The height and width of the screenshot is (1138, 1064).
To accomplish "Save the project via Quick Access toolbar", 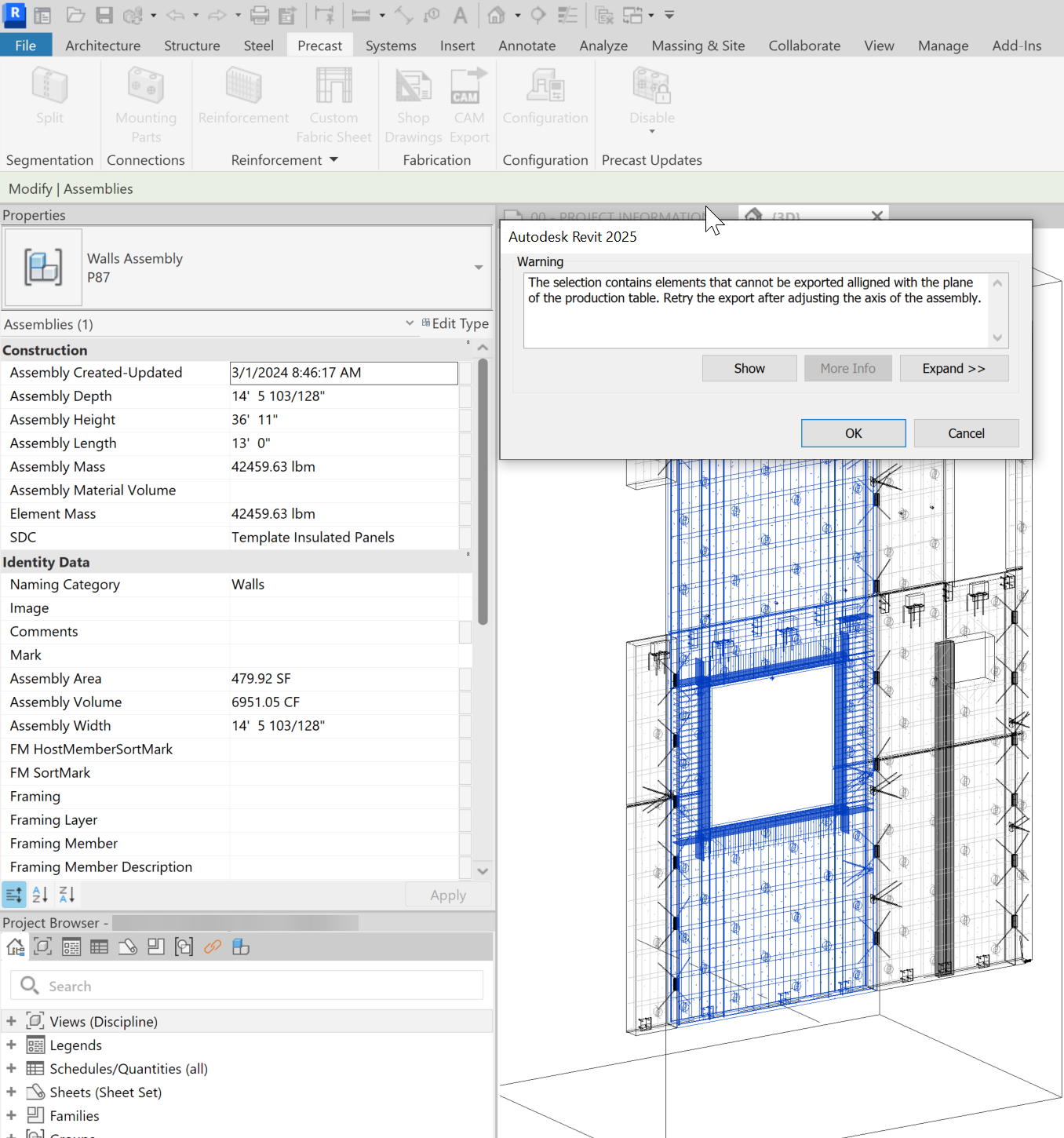I will point(104,15).
